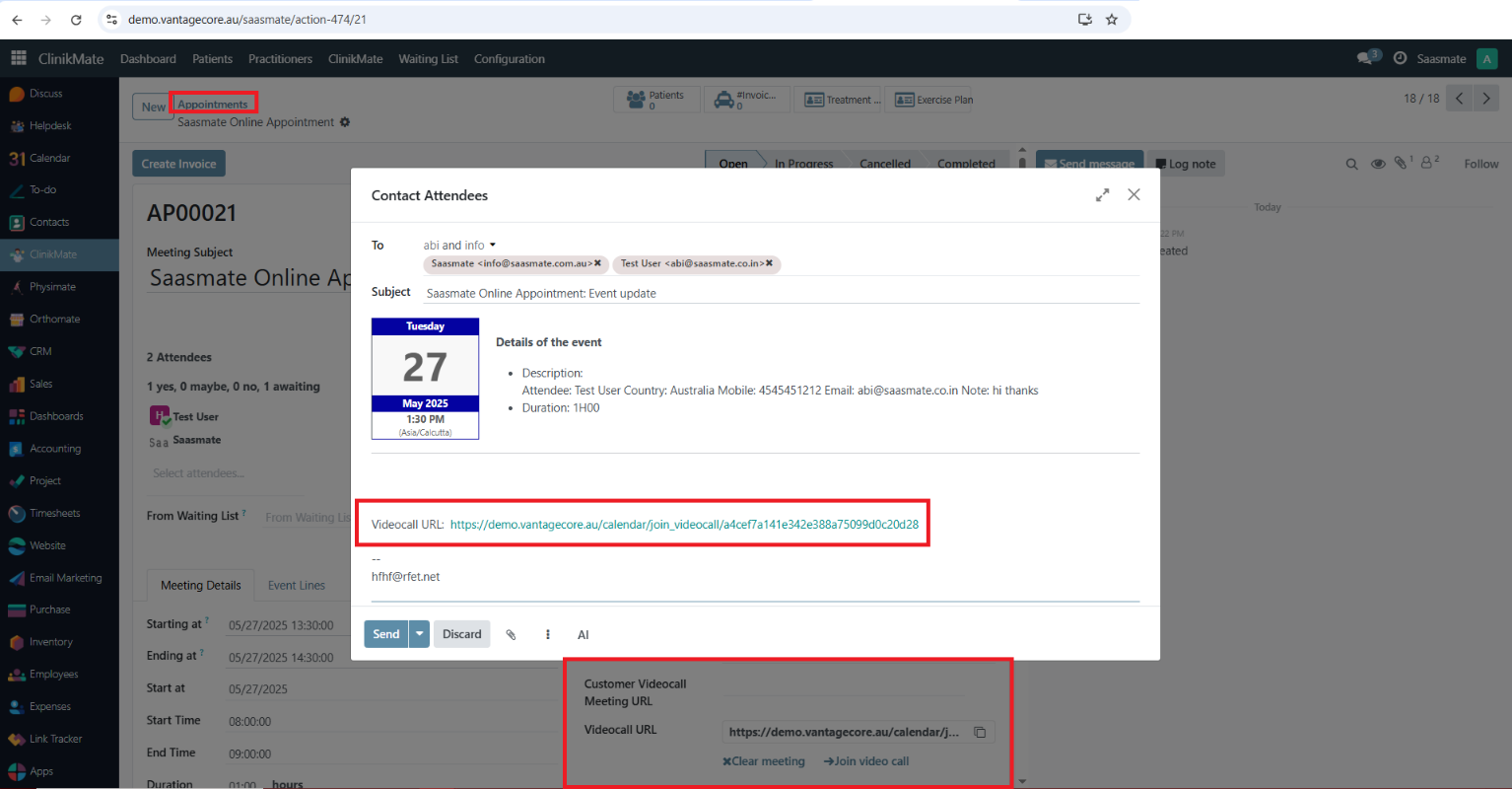The width and height of the screenshot is (1512, 789).
Task: Expand the Contact Attendees dialog to fullscreen
Action: [x=1102, y=194]
